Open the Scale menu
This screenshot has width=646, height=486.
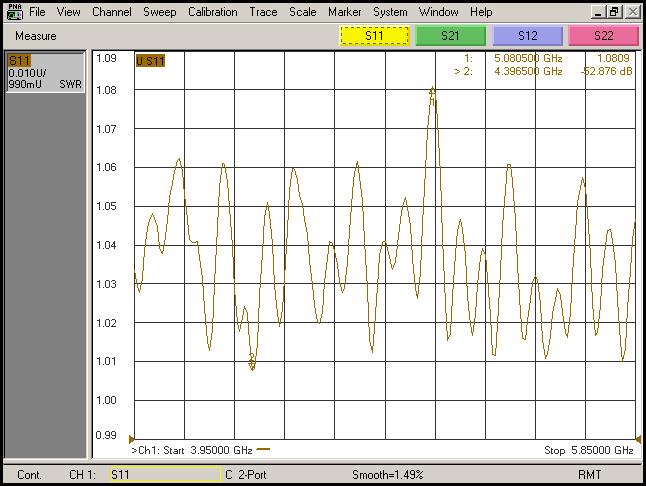coord(302,12)
